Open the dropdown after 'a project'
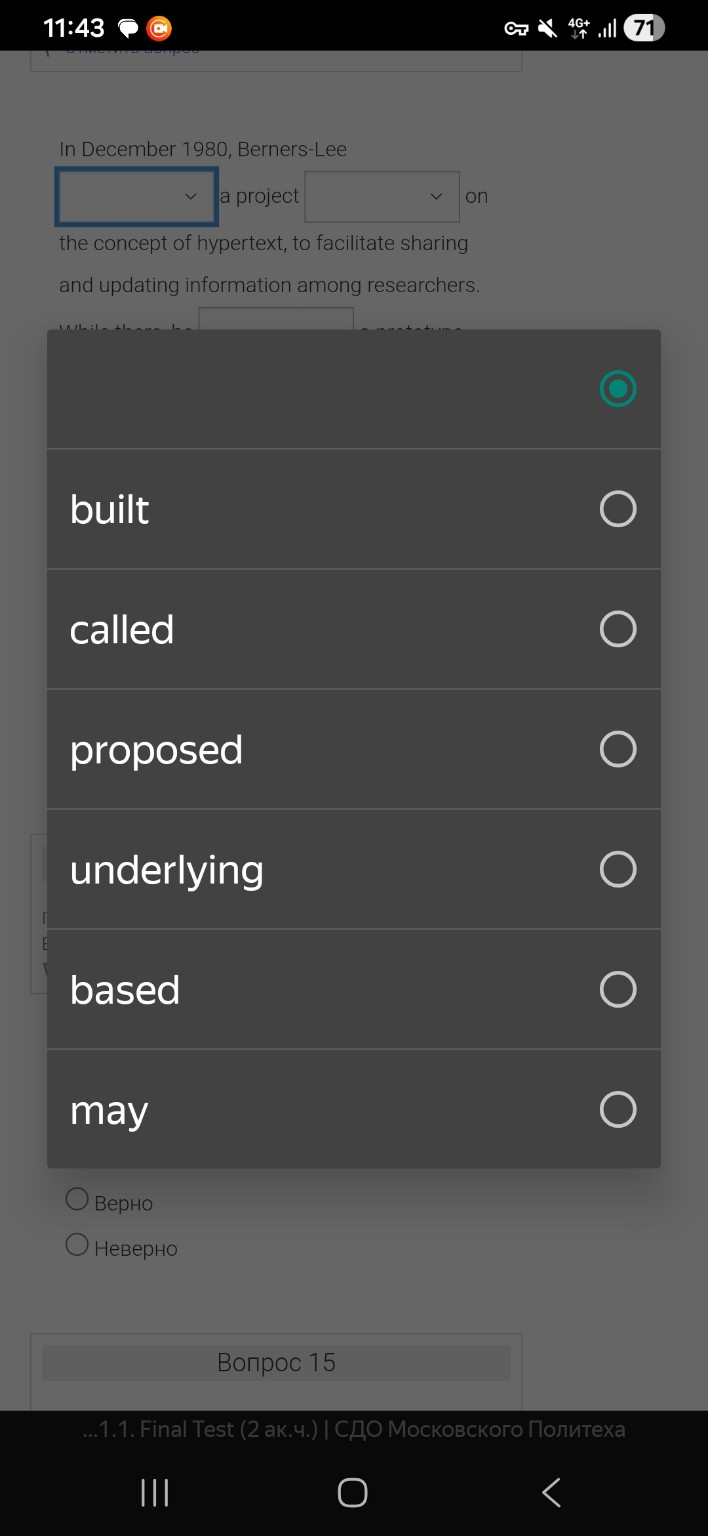Image resolution: width=708 pixels, height=1536 pixels. click(382, 197)
